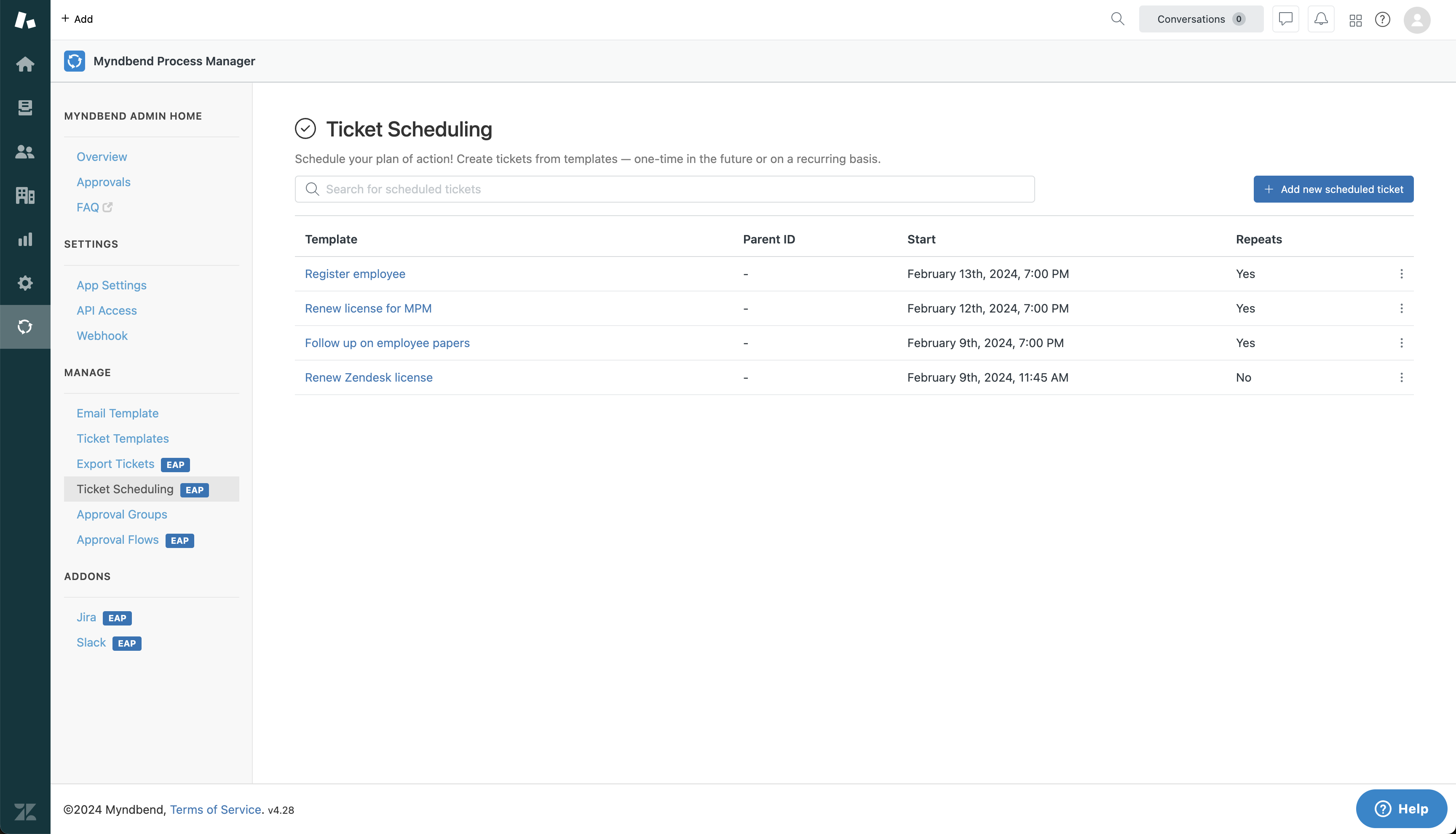
Task: Click the Parent ID column header
Action: tap(769, 239)
